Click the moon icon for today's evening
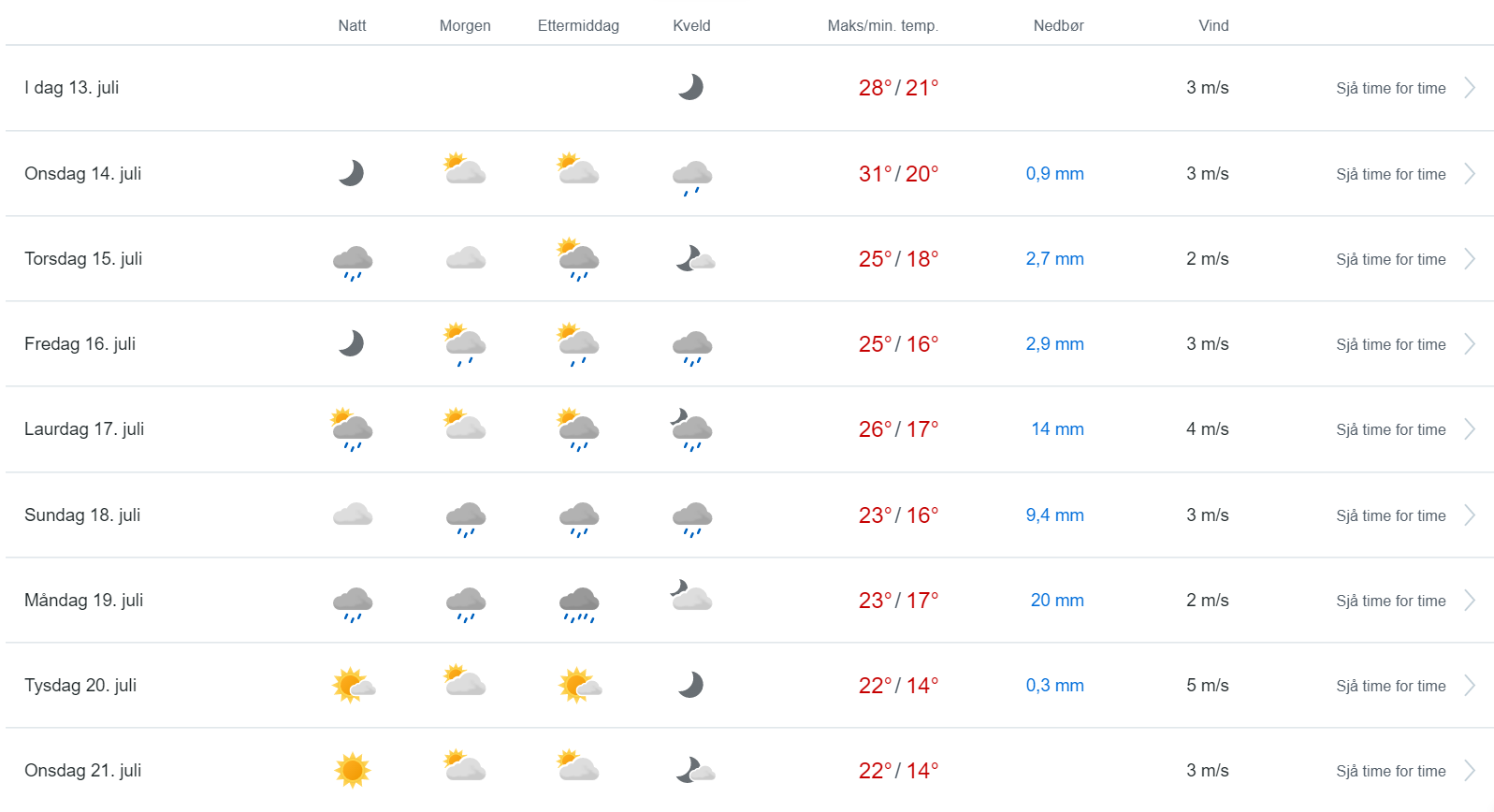This screenshot has width=1494, height=812. 690,87
